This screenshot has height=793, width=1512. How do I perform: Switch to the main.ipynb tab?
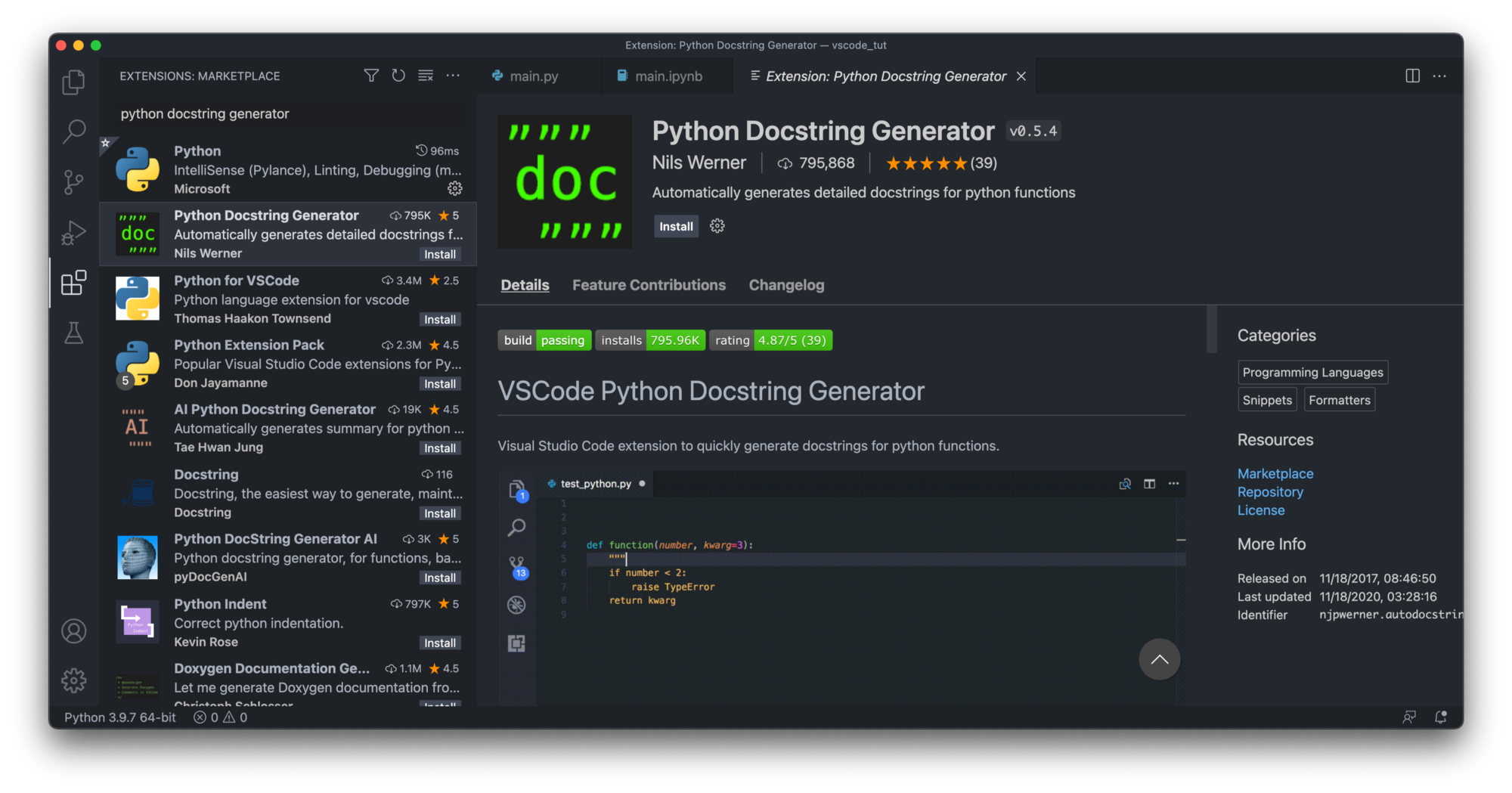[666, 76]
